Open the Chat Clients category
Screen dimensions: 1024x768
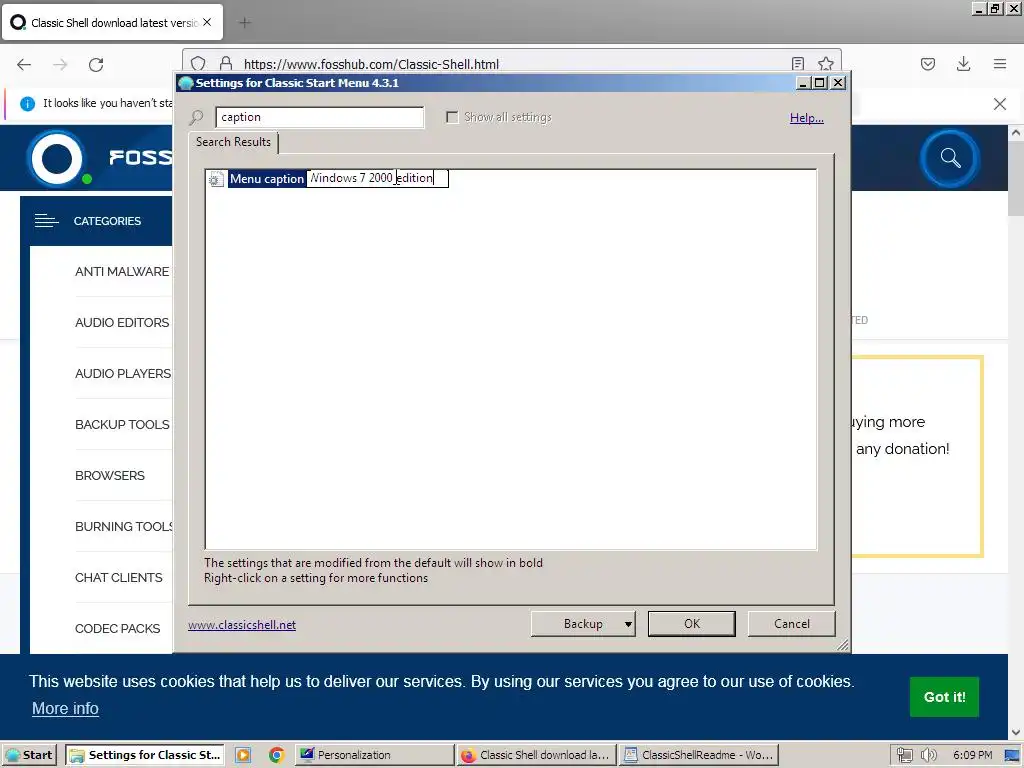click(119, 577)
